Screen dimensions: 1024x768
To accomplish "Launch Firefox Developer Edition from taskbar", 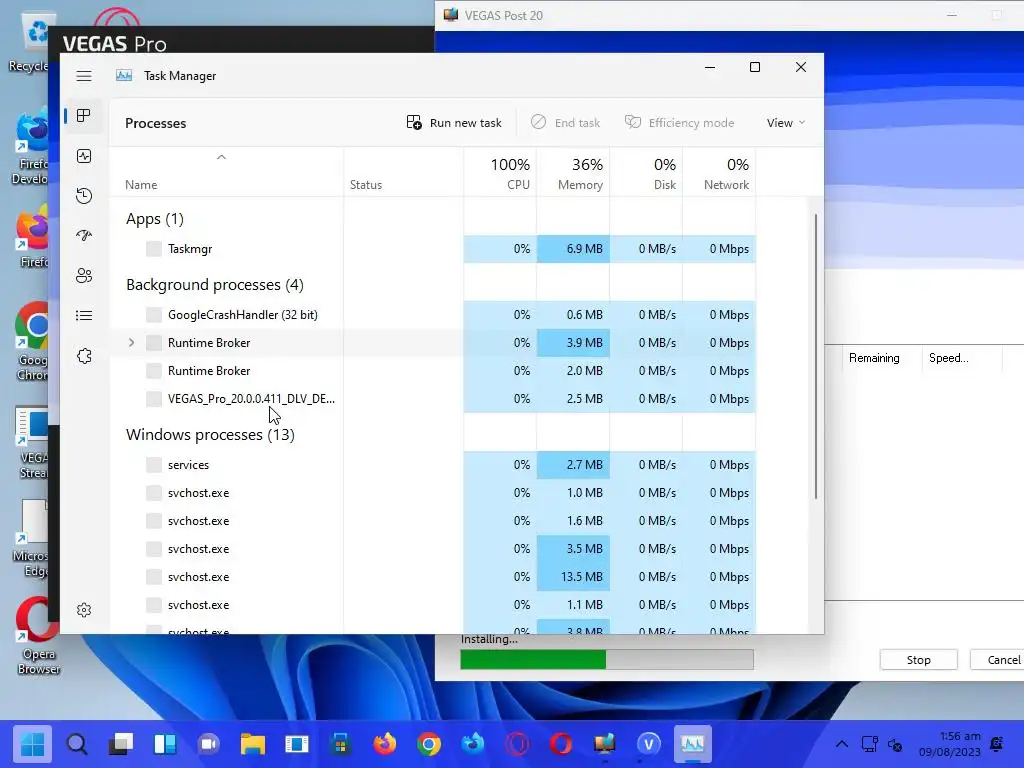I will coord(473,744).
